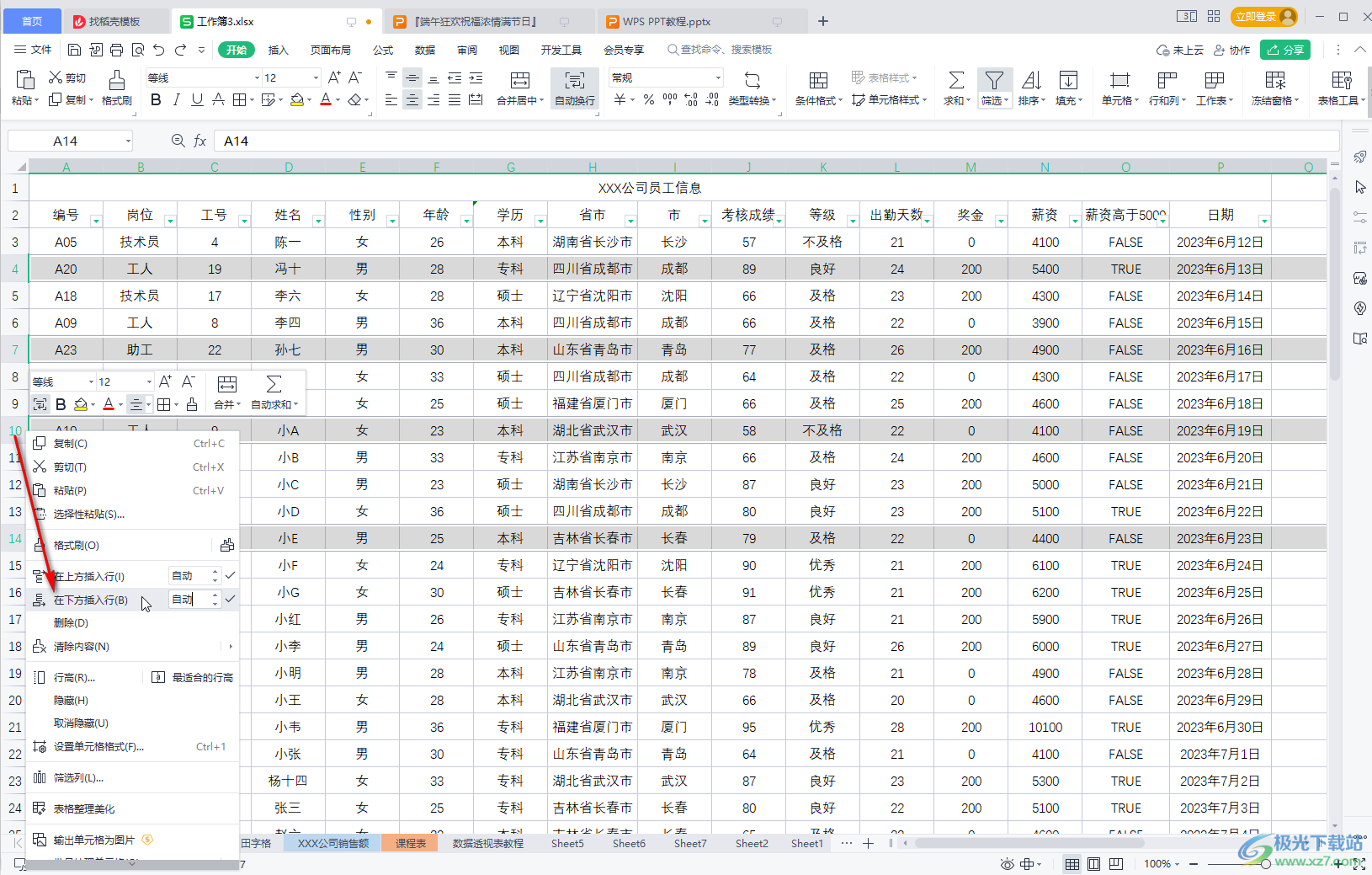Open the font name dropdown in ribbon
1372x875 pixels.
258,78
